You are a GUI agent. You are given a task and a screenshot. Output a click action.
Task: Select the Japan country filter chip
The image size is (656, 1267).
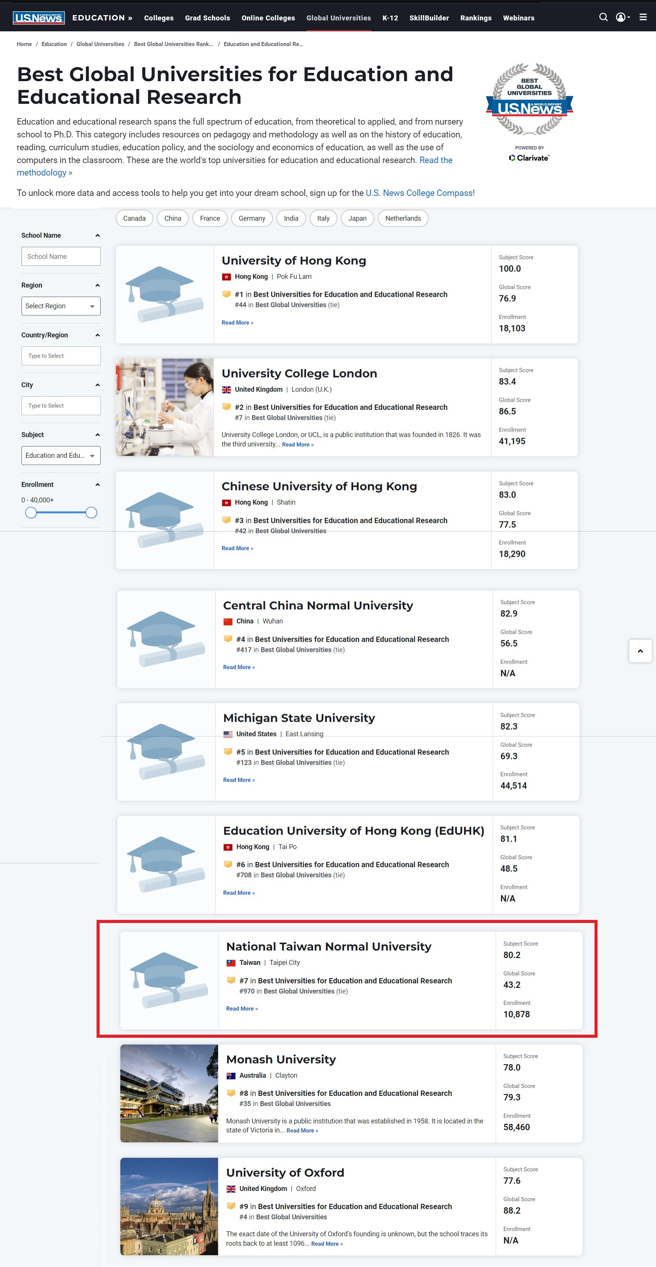click(x=357, y=218)
